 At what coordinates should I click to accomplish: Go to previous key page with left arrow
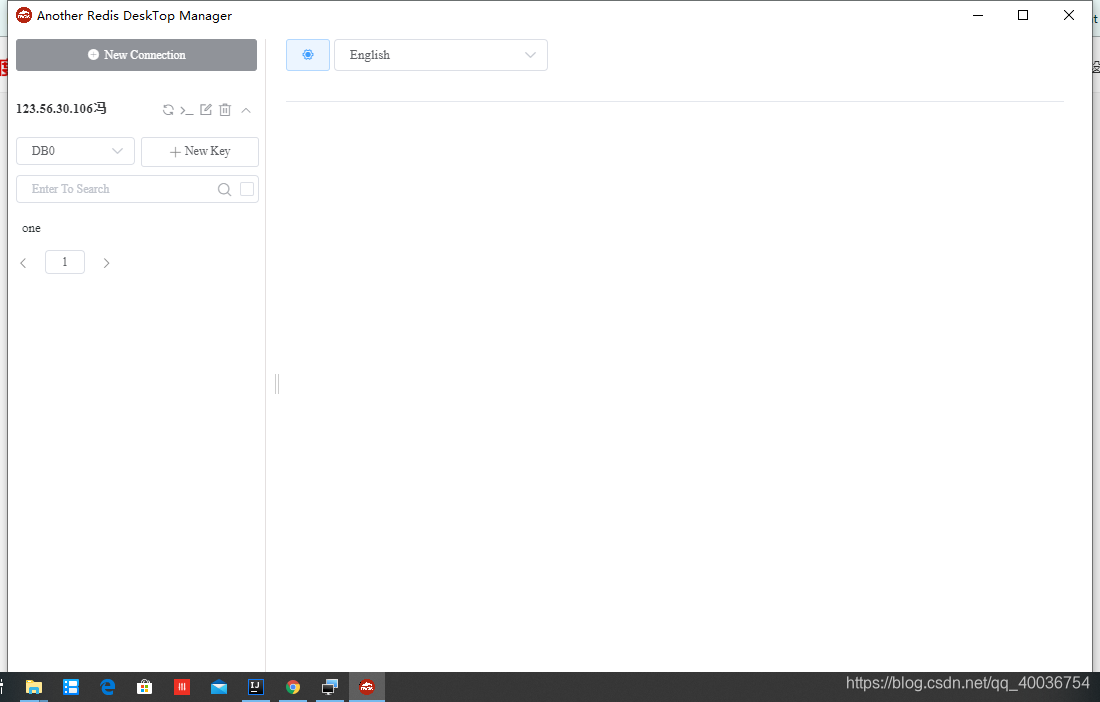(x=23, y=262)
